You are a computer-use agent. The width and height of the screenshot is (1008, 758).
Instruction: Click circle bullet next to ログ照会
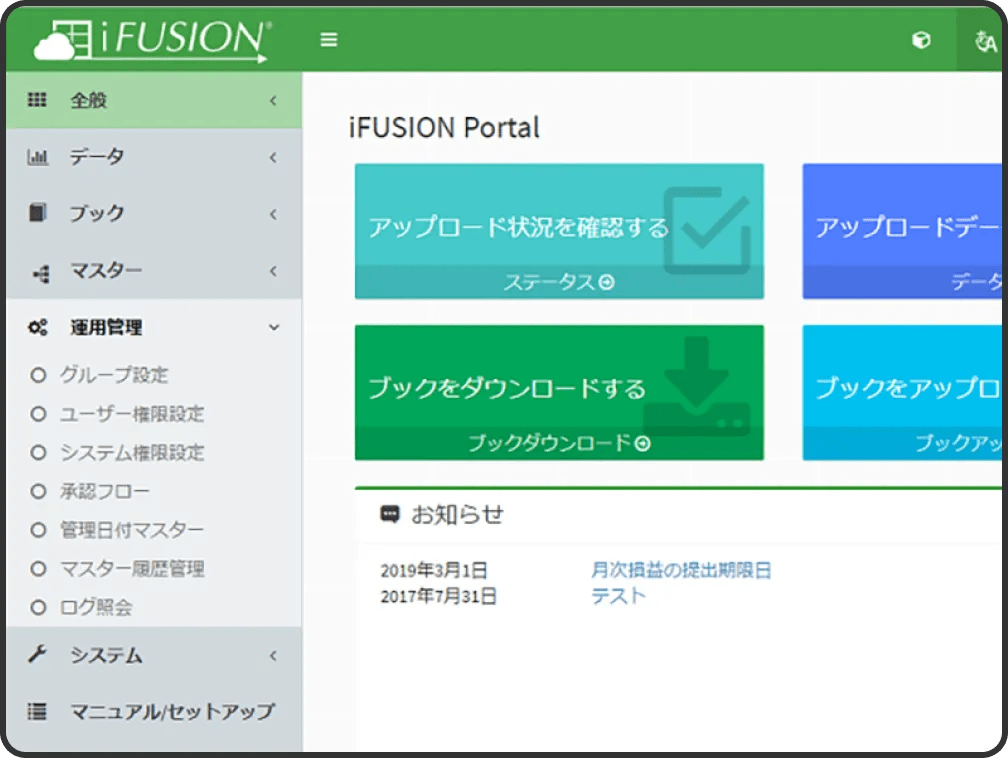click(x=38, y=608)
